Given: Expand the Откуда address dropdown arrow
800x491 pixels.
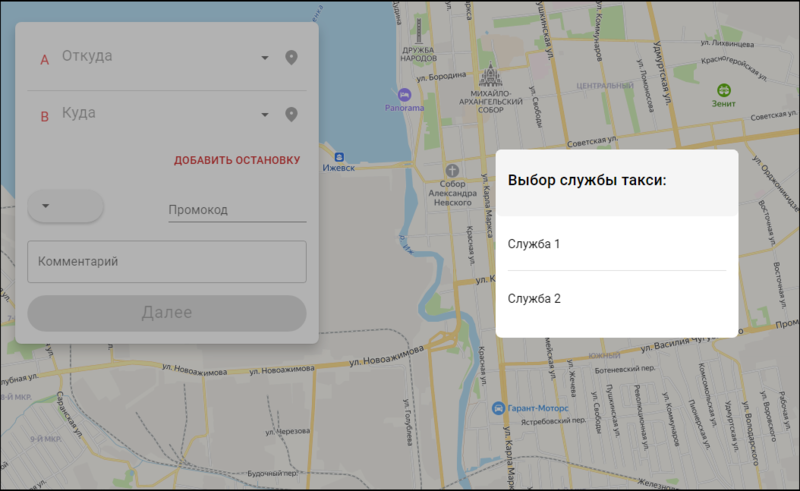Looking at the screenshot, I should [x=265, y=58].
